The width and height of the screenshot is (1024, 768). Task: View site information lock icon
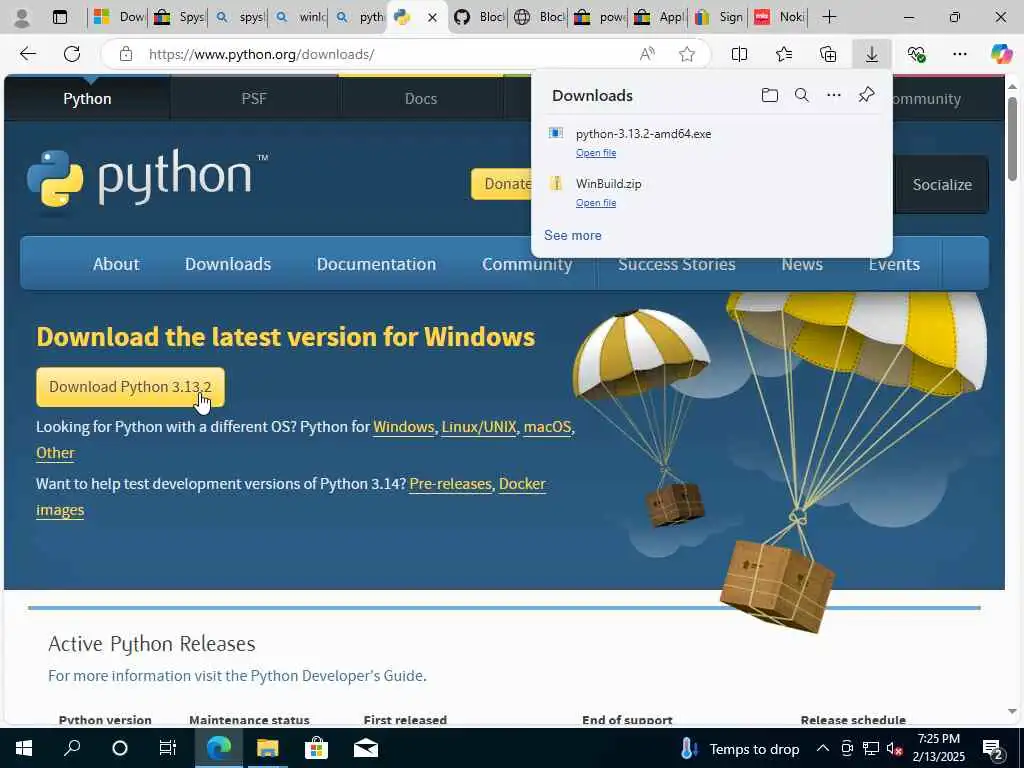(x=126, y=54)
